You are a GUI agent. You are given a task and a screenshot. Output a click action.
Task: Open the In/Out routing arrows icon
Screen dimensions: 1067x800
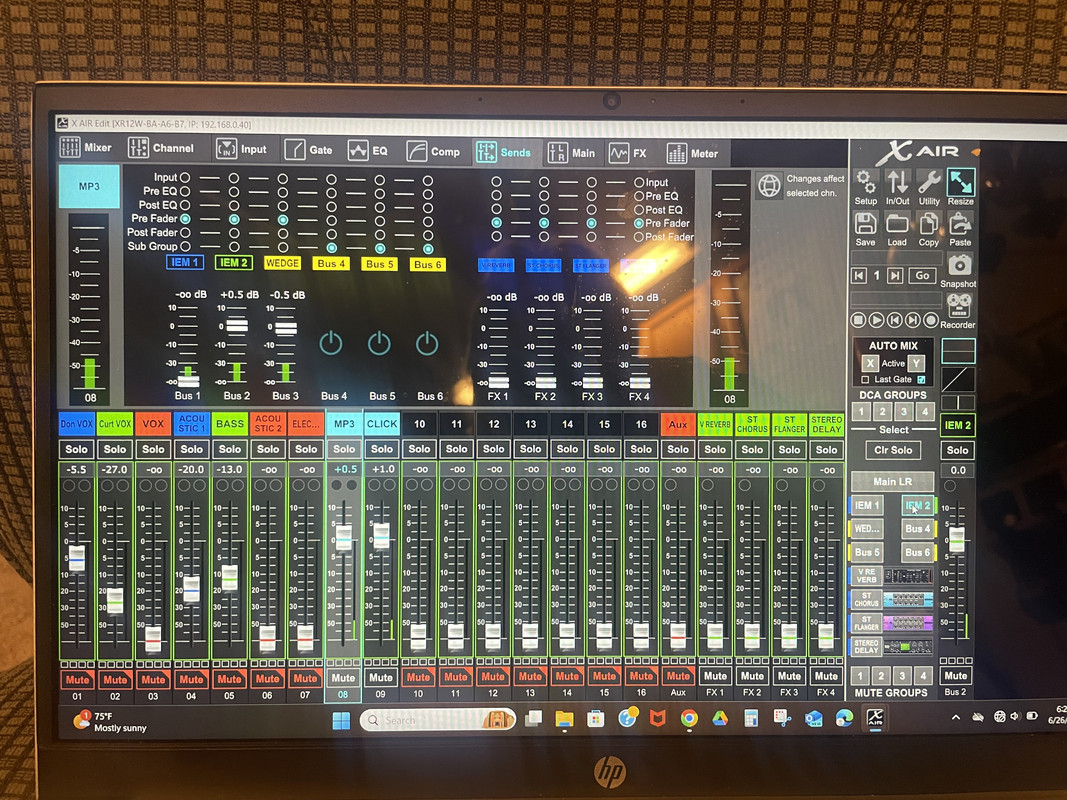tap(898, 182)
